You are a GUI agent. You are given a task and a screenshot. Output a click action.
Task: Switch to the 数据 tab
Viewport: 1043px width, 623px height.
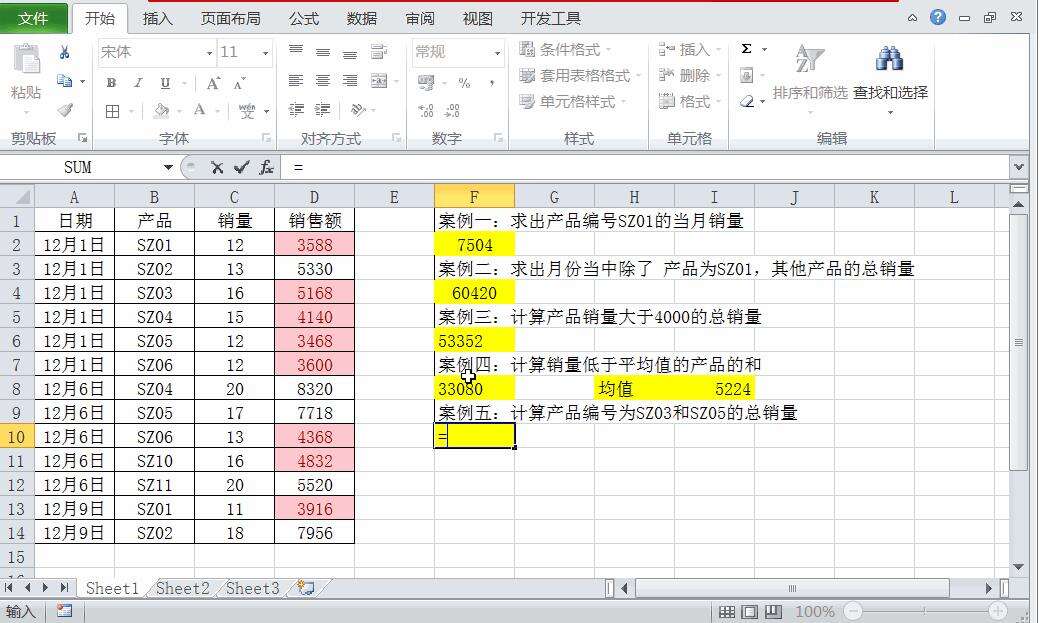(362, 19)
